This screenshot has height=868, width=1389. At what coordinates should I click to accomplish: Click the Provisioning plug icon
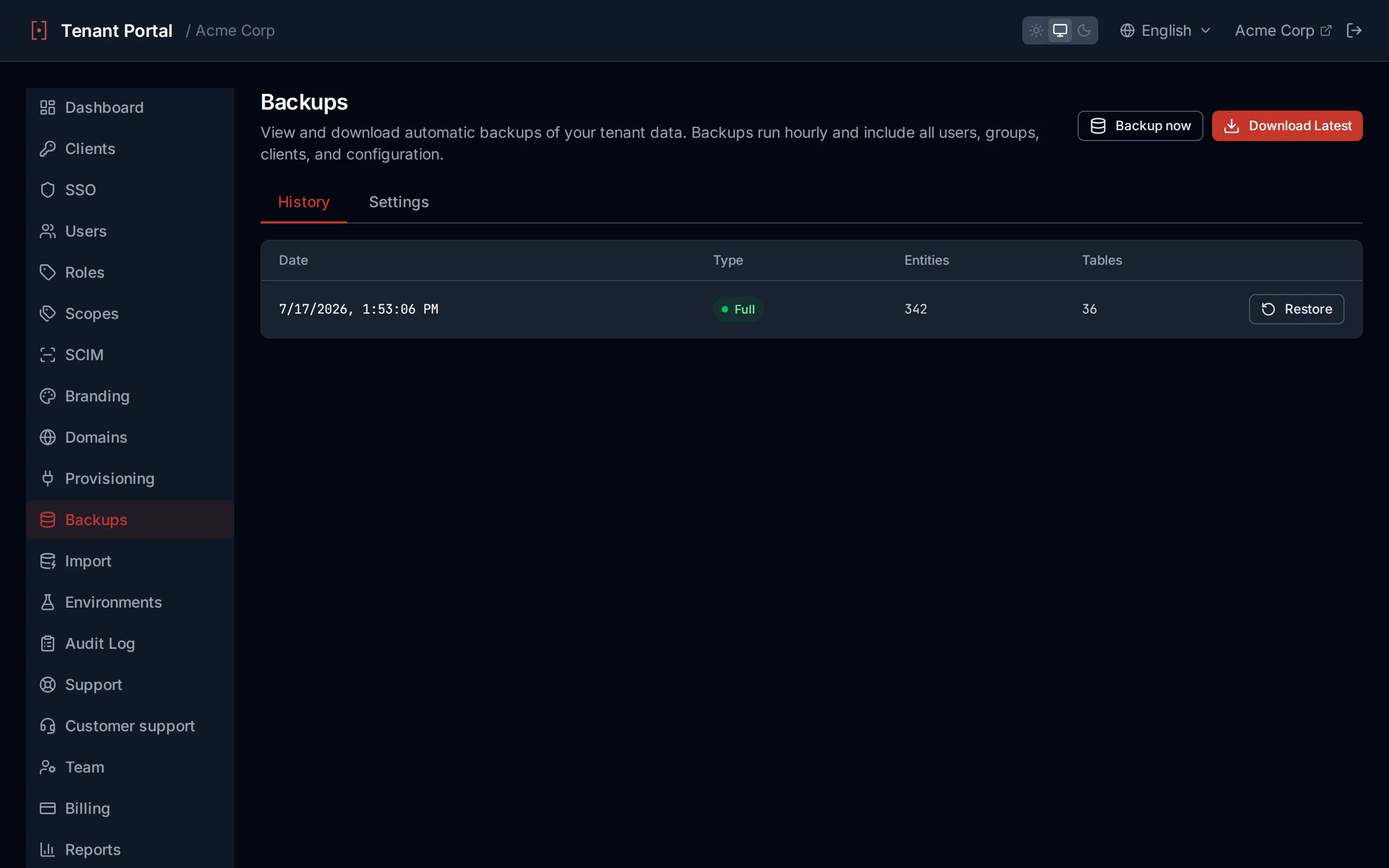click(x=48, y=478)
